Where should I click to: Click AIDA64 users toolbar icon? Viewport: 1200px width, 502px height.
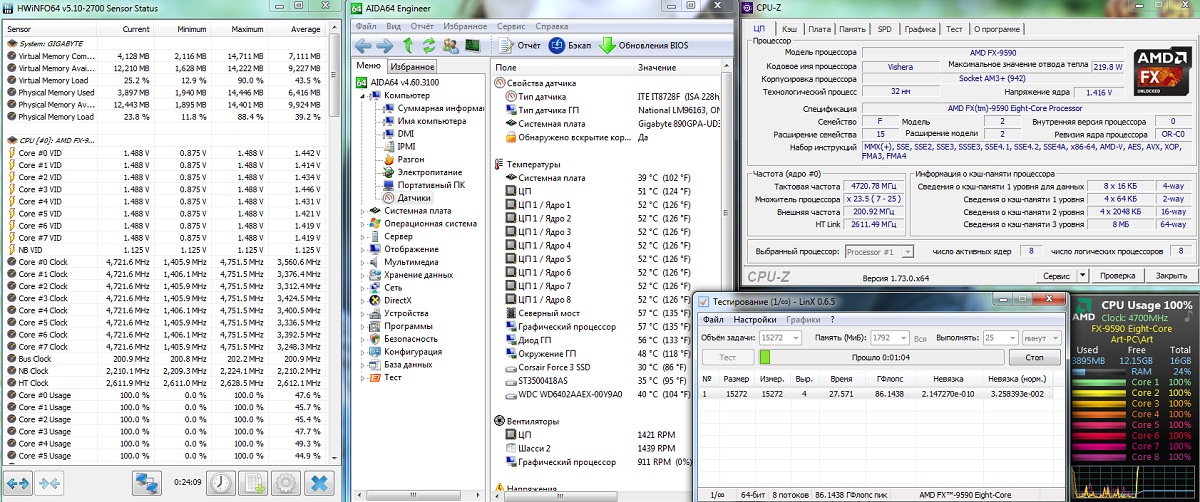450,46
